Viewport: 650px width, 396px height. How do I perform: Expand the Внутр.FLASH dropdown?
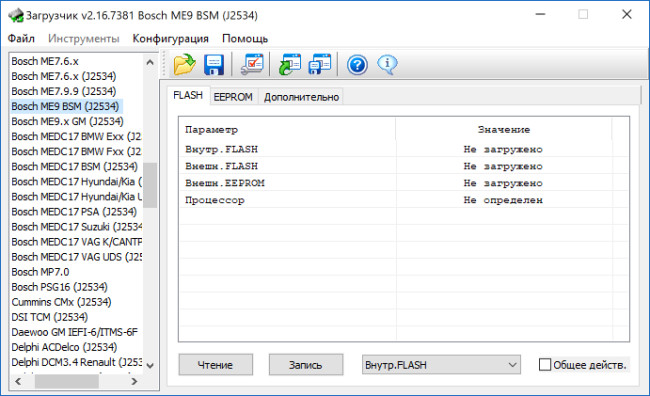pyautogui.click(x=441, y=365)
